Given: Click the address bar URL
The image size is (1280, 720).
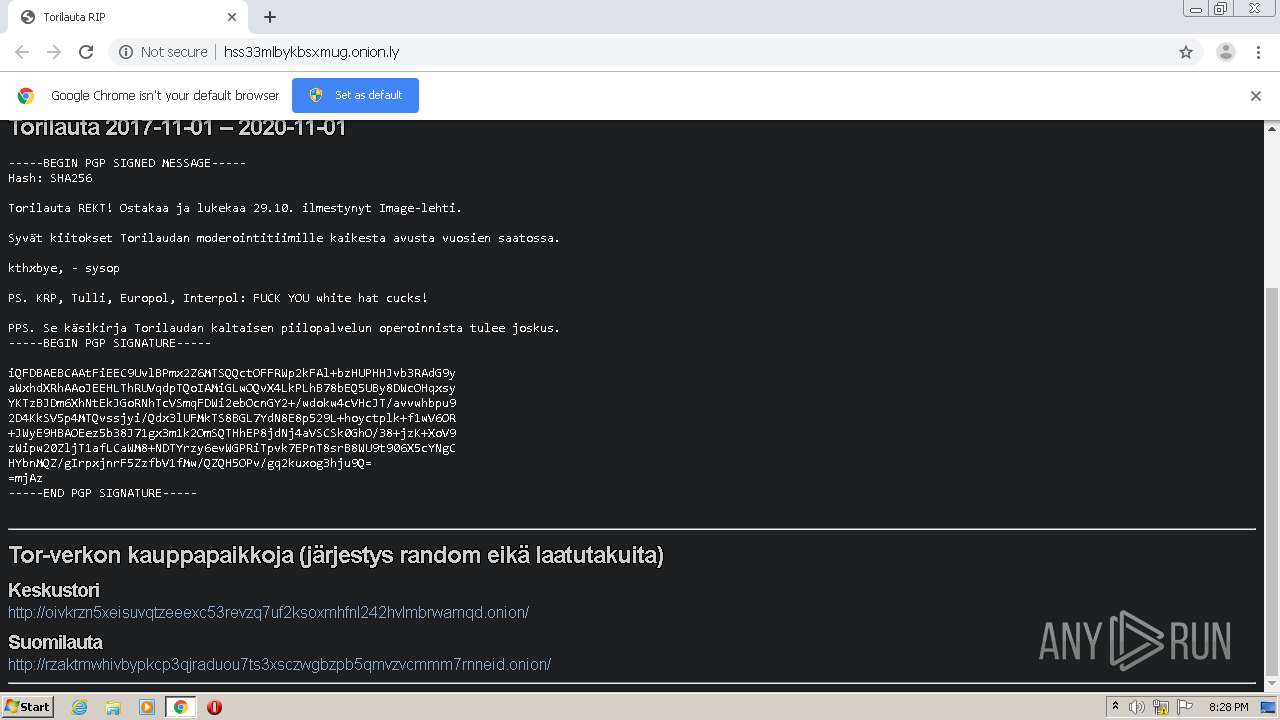Looking at the screenshot, I should coord(311,52).
